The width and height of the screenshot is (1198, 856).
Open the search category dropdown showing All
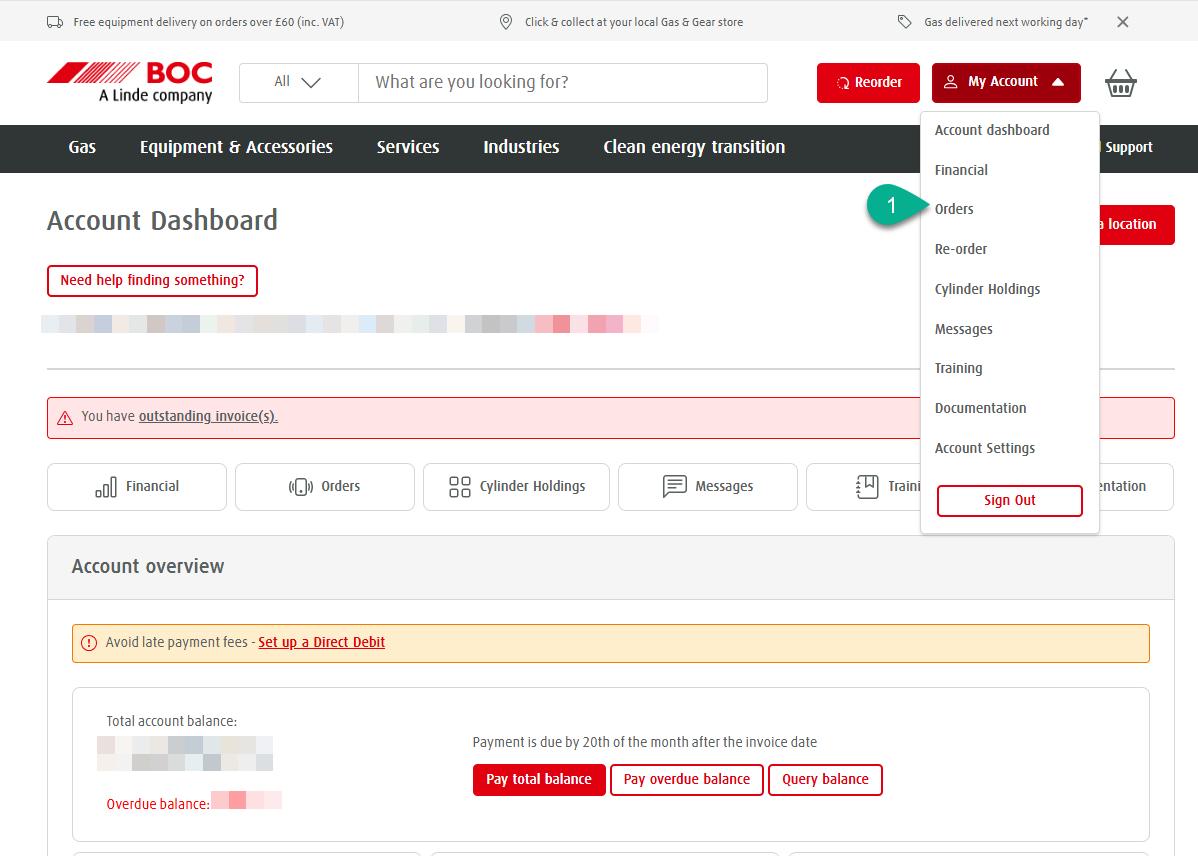298,82
